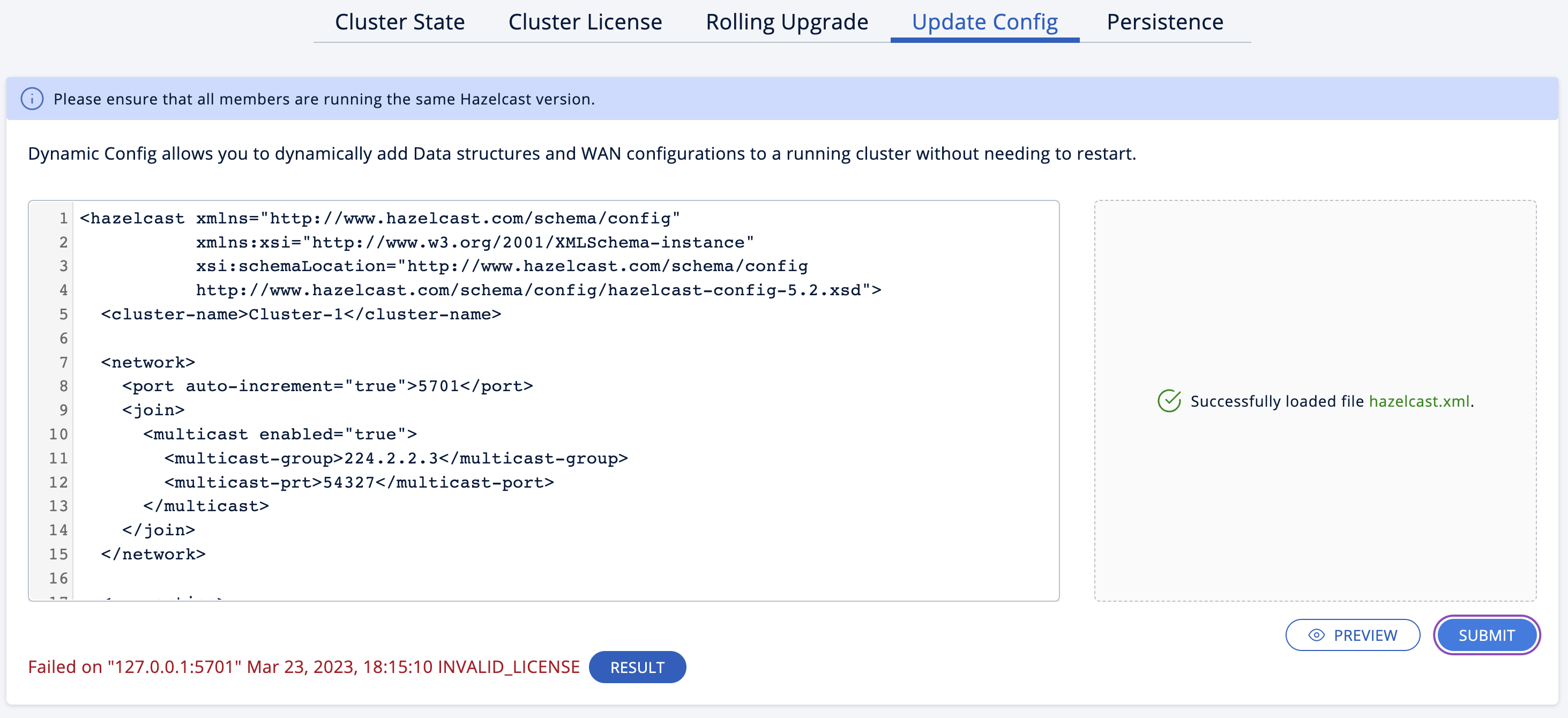The width and height of the screenshot is (1568, 718).
Task: Select the Rolling Upgrade tab
Action: [x=787, y=21]
